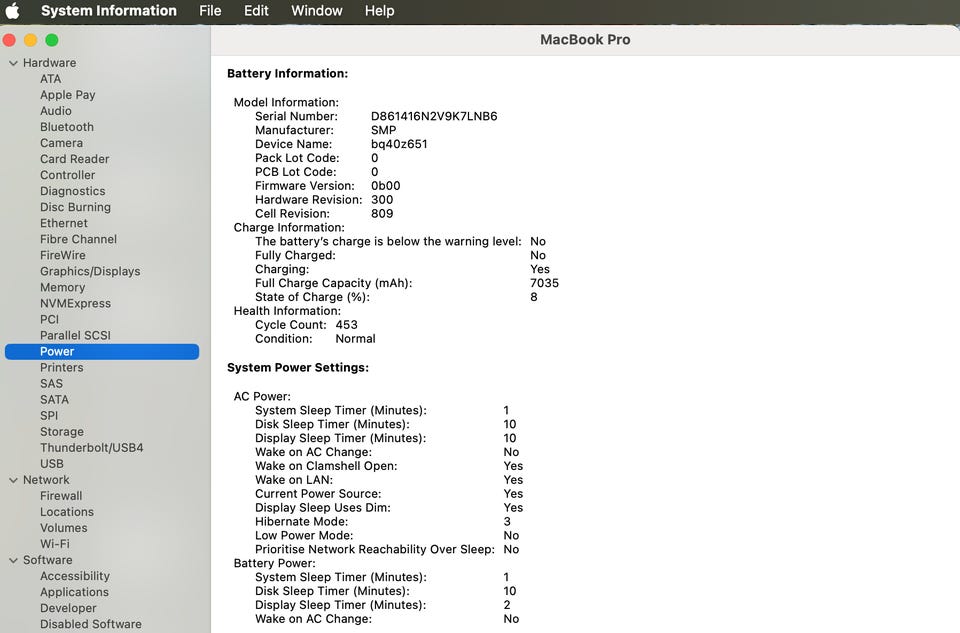Collapse the Software section chevron
Viewport: 960px width, 633px height.
(13, 560)
